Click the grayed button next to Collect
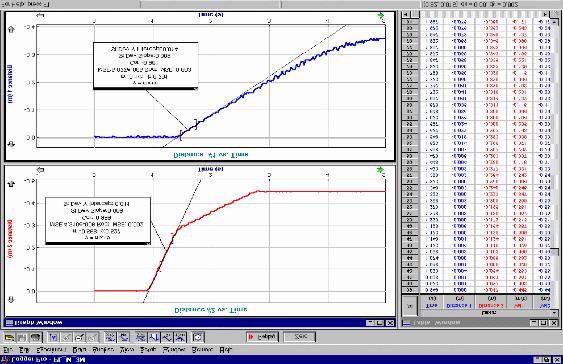This screenshot has width=563, height=364. pyautogui.click(x=300, y=337)
